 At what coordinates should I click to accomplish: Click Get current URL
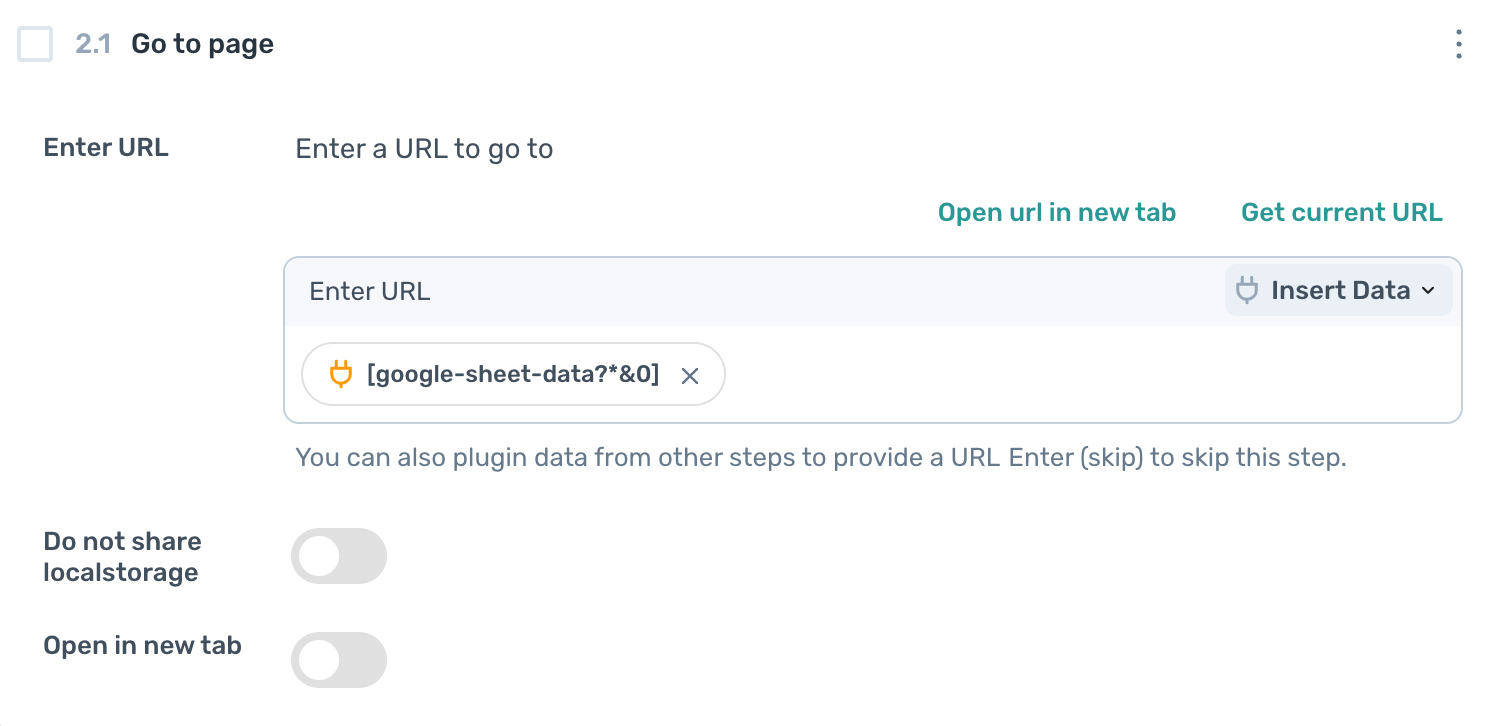coord(1341,212)
